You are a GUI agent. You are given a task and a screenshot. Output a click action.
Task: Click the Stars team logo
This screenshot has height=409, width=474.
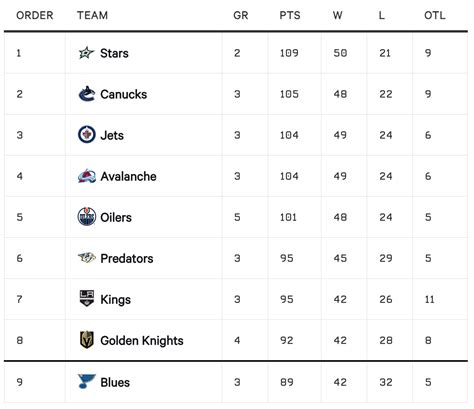tap(87, 53)
